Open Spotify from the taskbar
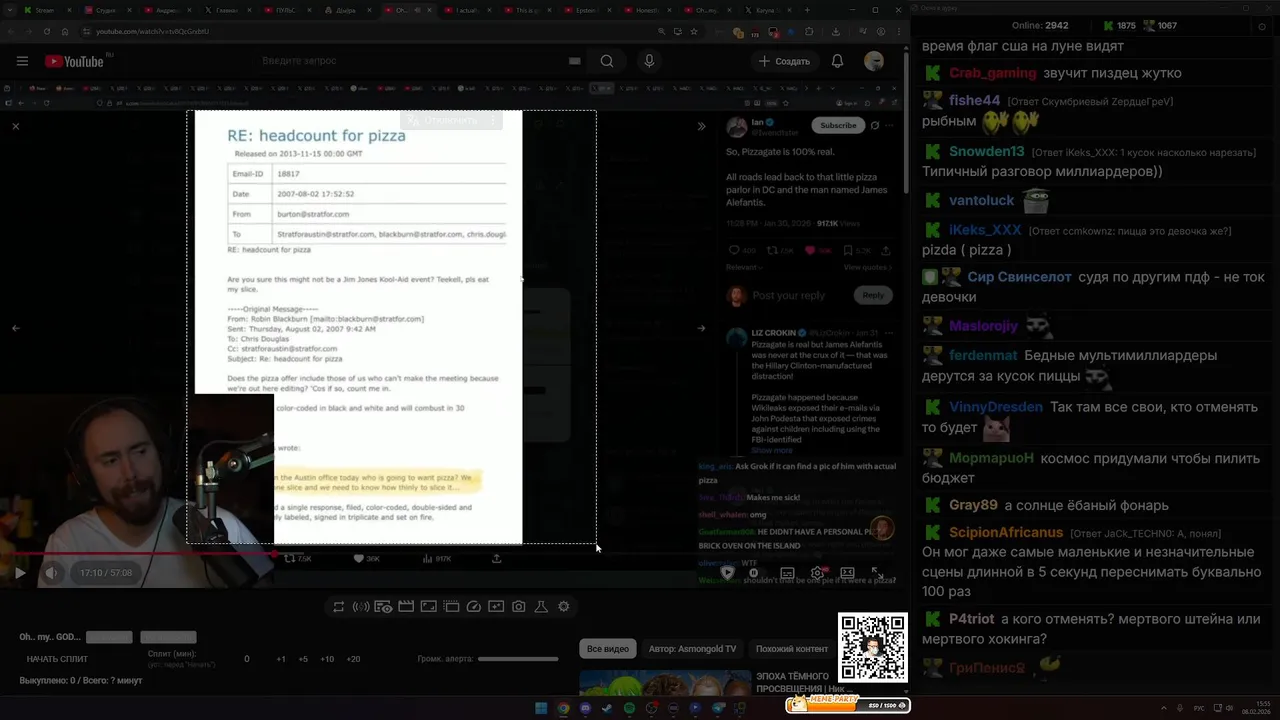The width and height of the screenshot is (1280, 720). [629, 708]
